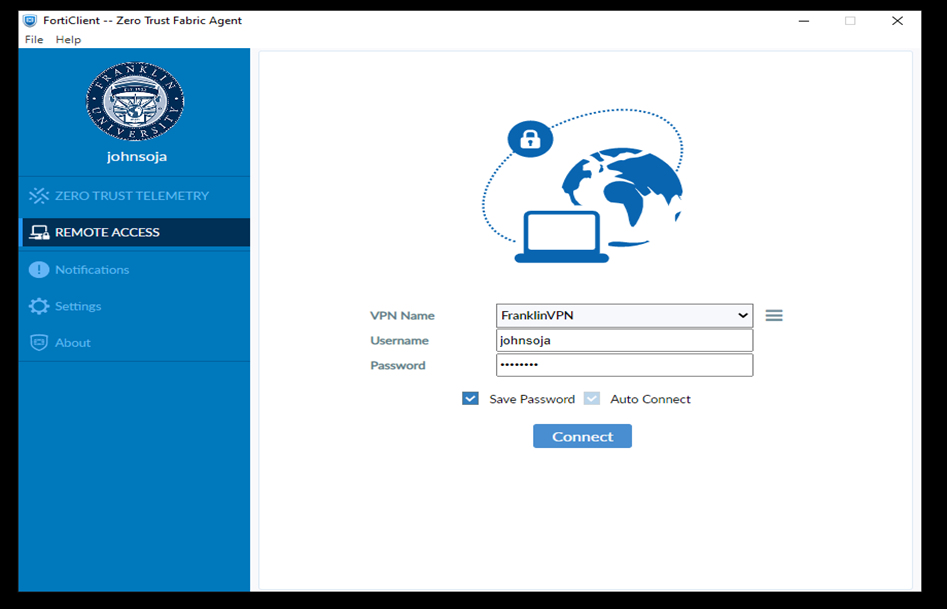Click the Password label

click(x=397, y=365)
